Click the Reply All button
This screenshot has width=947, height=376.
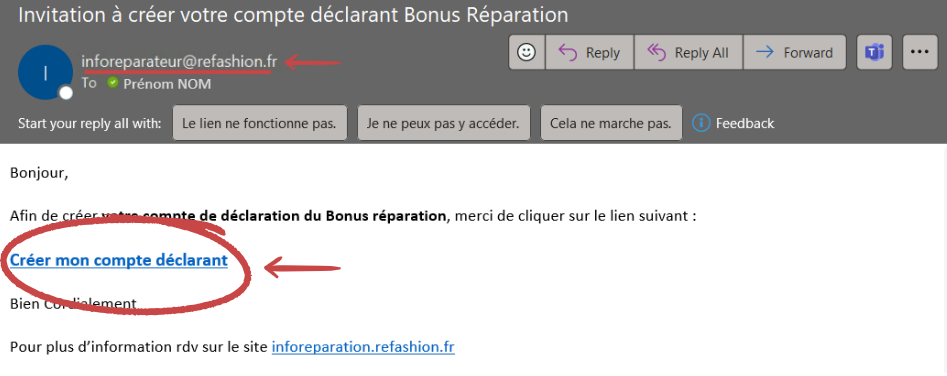tap(689, 53)
